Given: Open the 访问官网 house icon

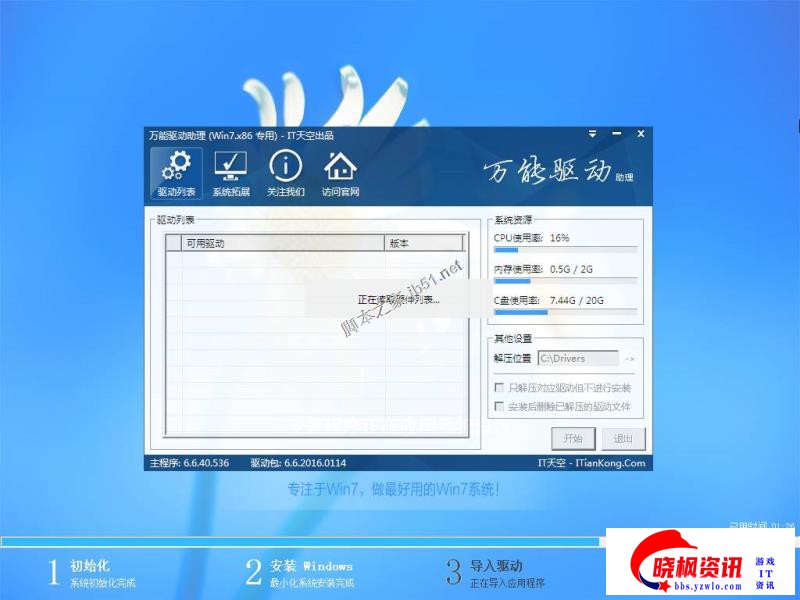Looking at the screenshot, I should 340,173.
